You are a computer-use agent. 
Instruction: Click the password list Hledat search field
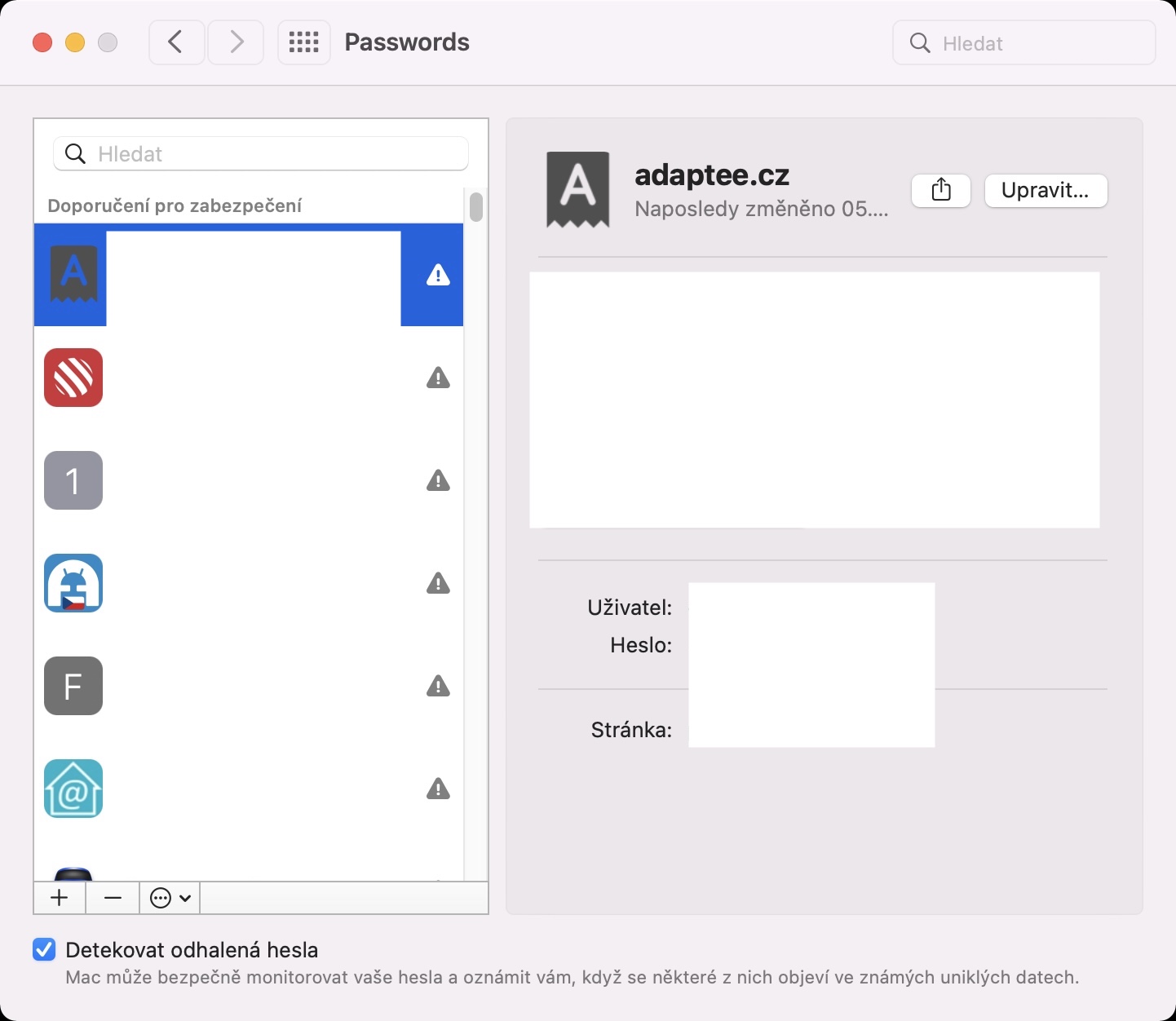coord(261,153)
